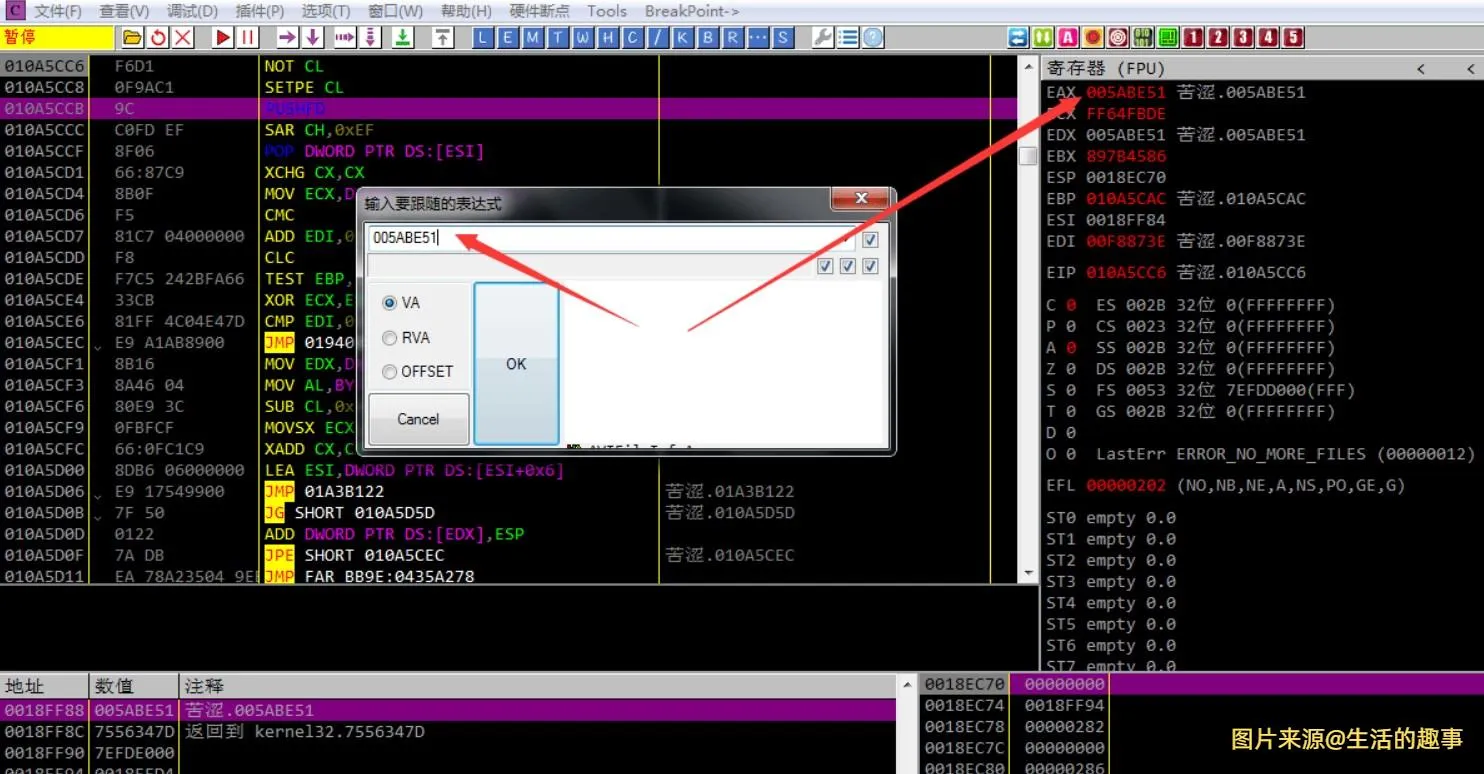The width and height of the screenshot is (1484, 774).
Task: Toggle the checkbox beside the expression field
Action: [x=870, y=240]
